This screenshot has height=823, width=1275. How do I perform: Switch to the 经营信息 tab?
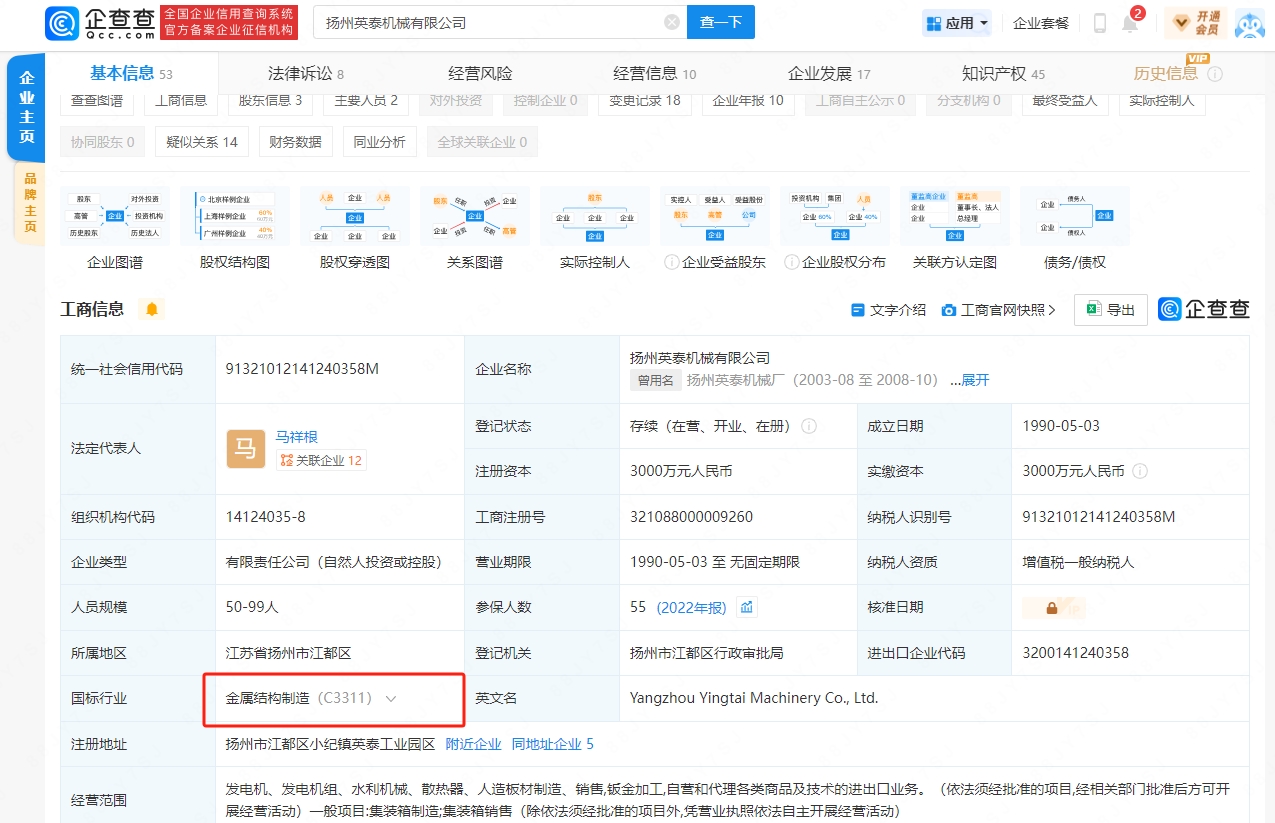[655, 74]
